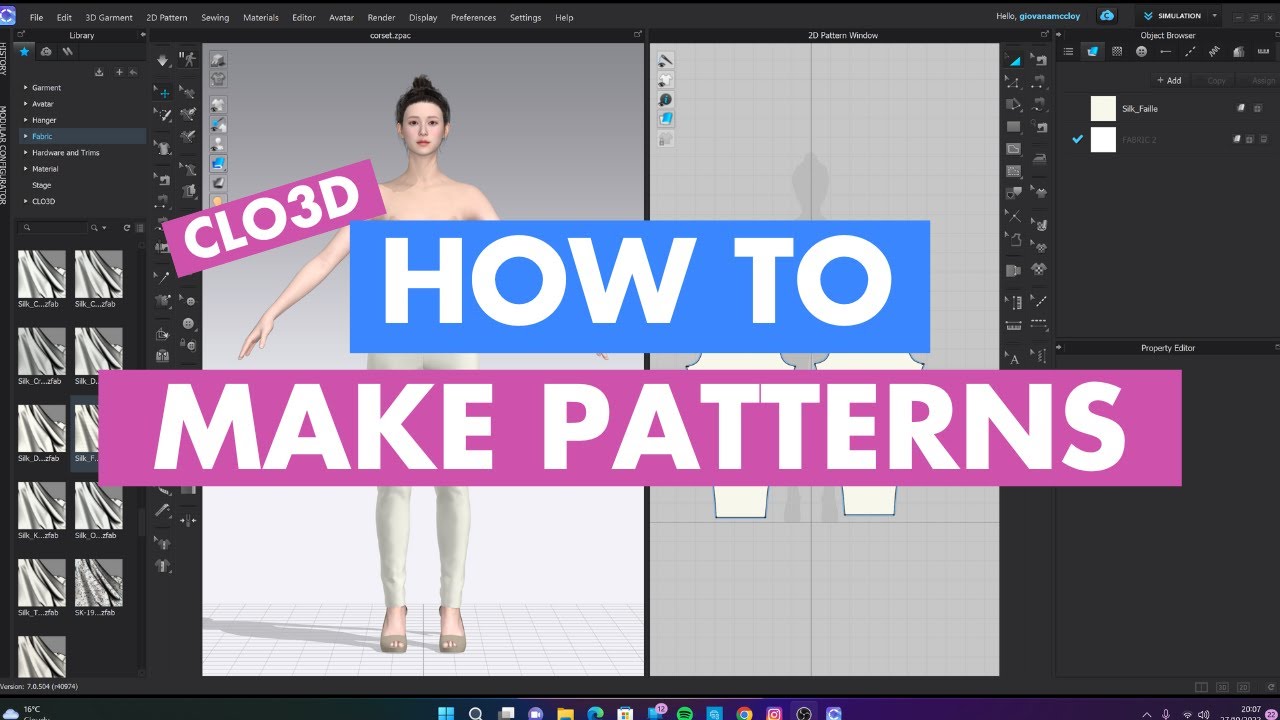The width and height of the screenshot is (1280, 720).
Task: Open the MODULAR CONFIGURATOR side tab
Action: (x=4, y=154)
